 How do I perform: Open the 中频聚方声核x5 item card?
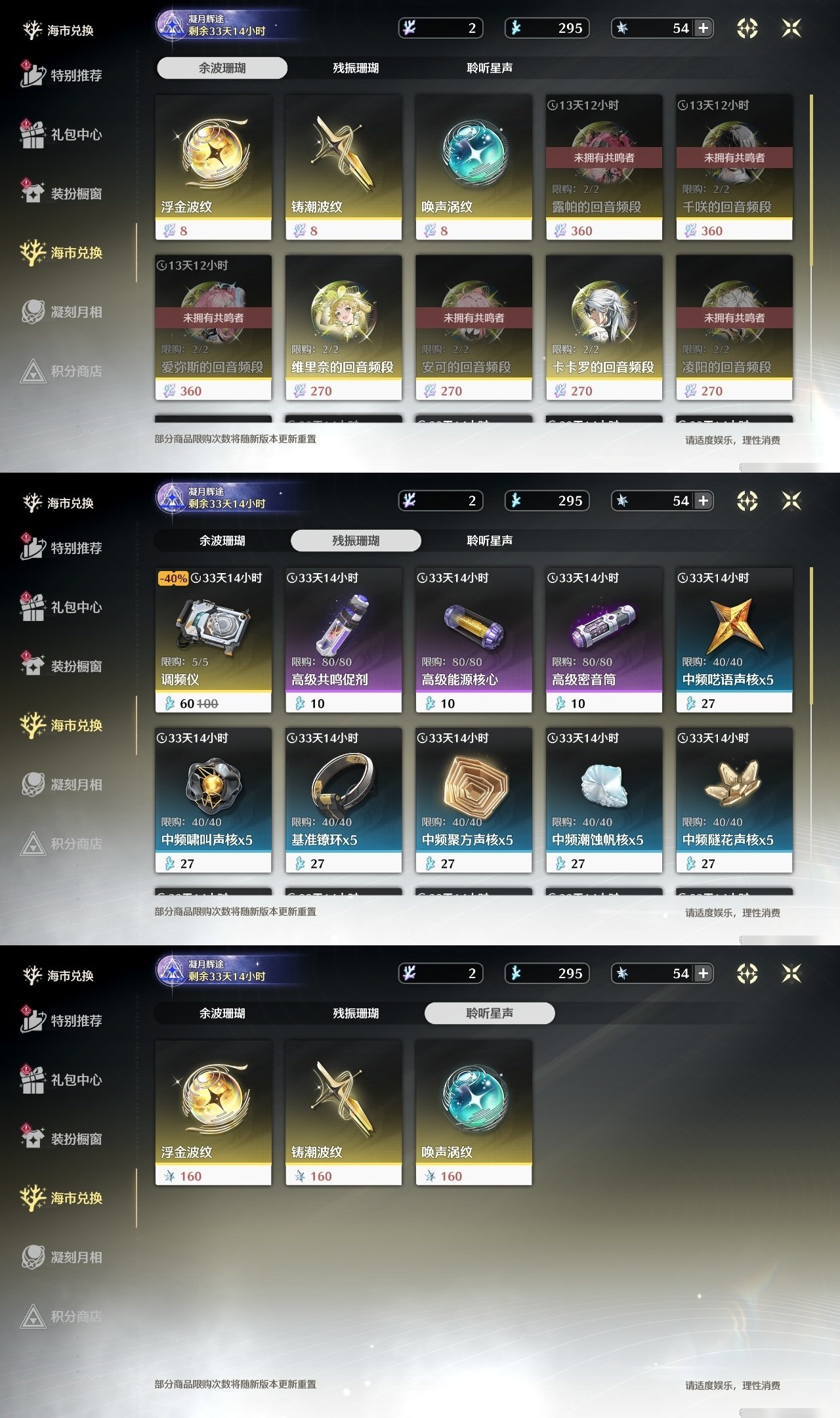pos(474,800)
